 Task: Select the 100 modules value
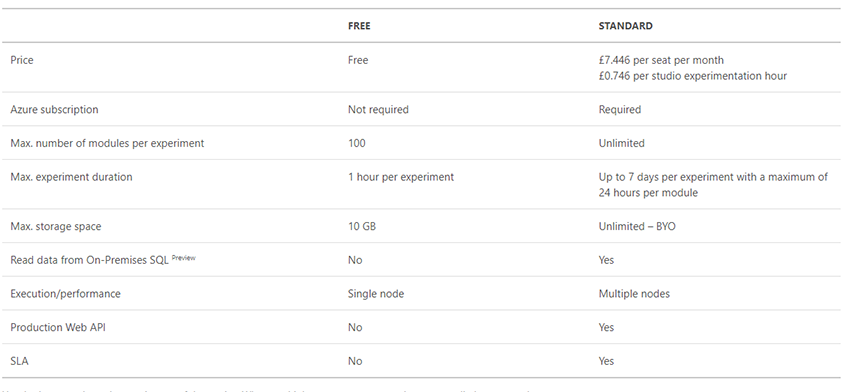coord(357,143)
